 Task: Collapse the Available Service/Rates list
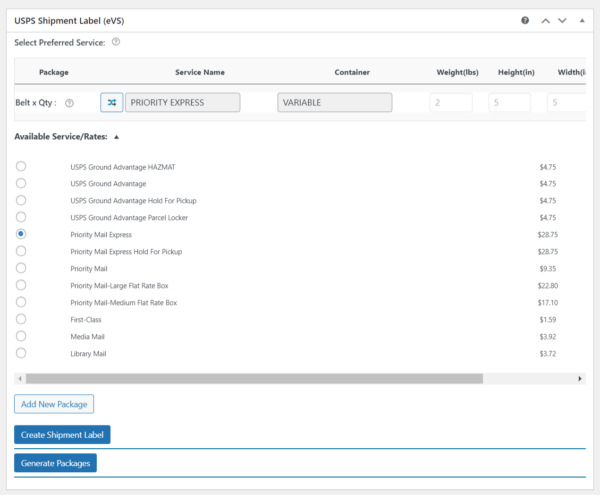click(115, 136)
